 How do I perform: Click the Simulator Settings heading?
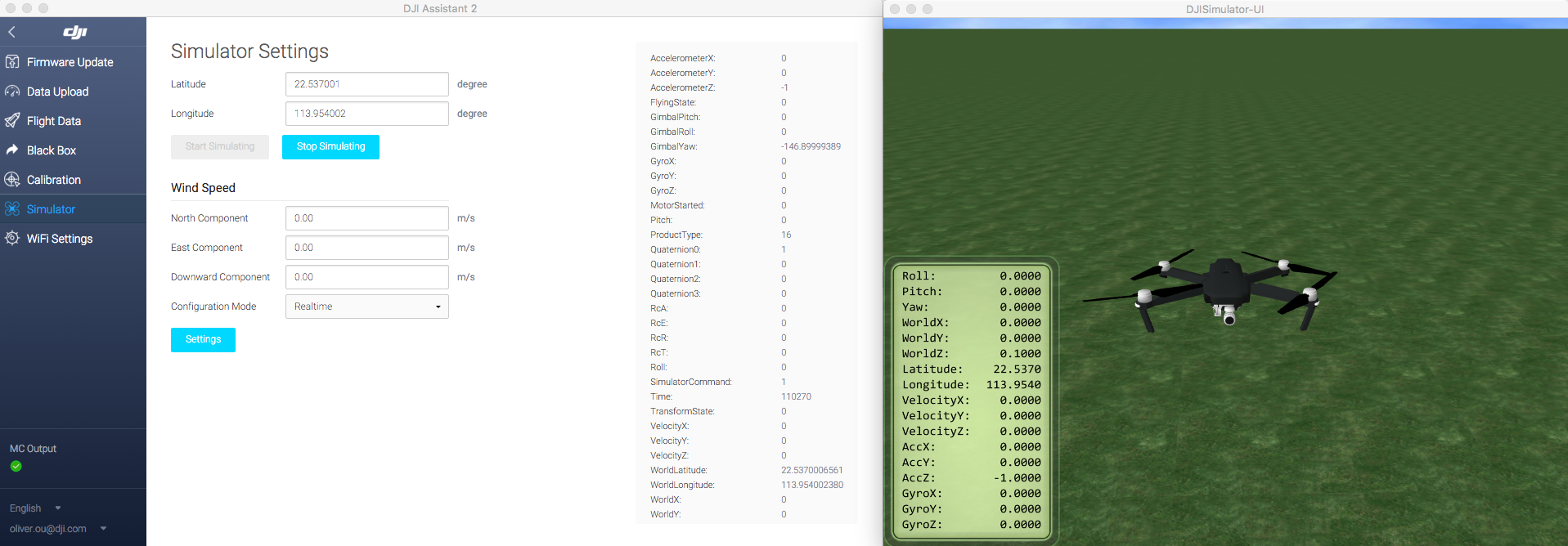[249, 51]
